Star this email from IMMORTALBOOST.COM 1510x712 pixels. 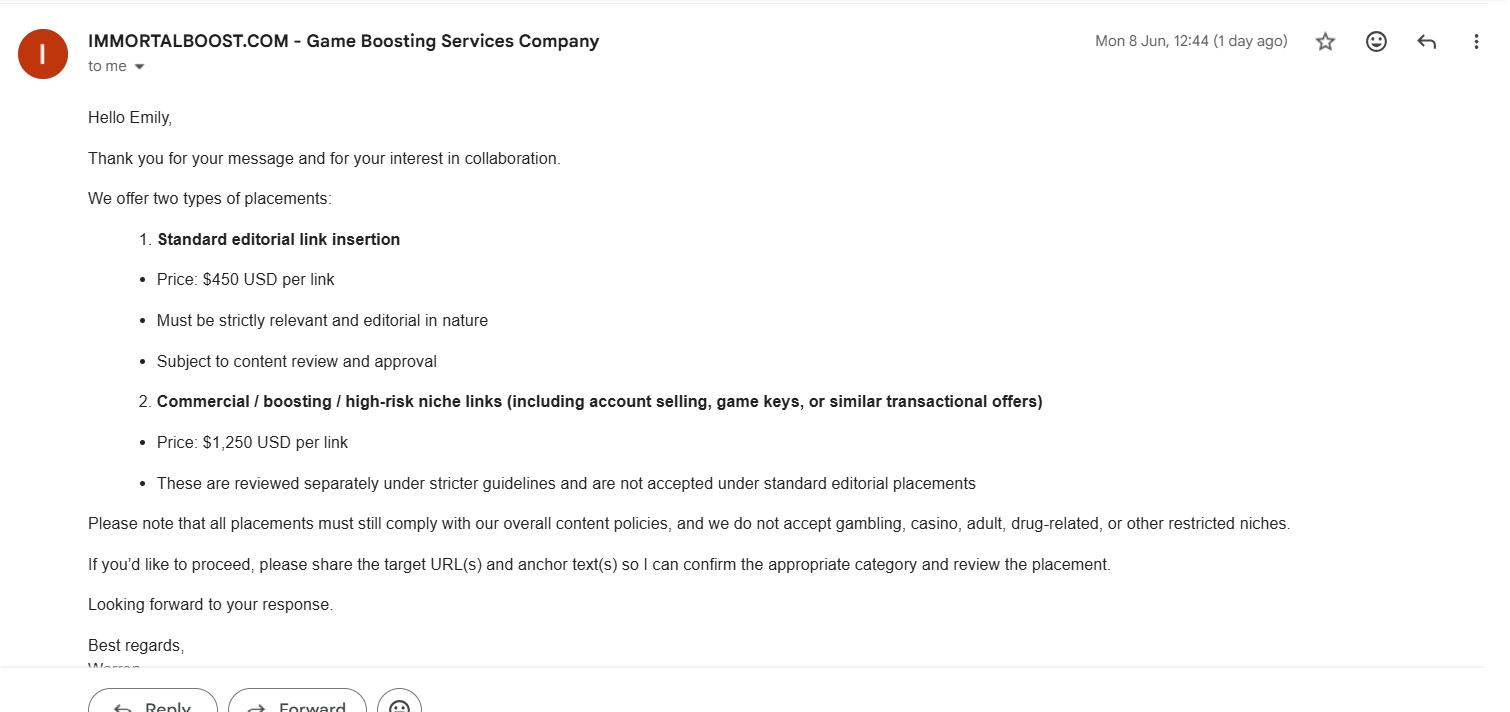point(1325,42)
